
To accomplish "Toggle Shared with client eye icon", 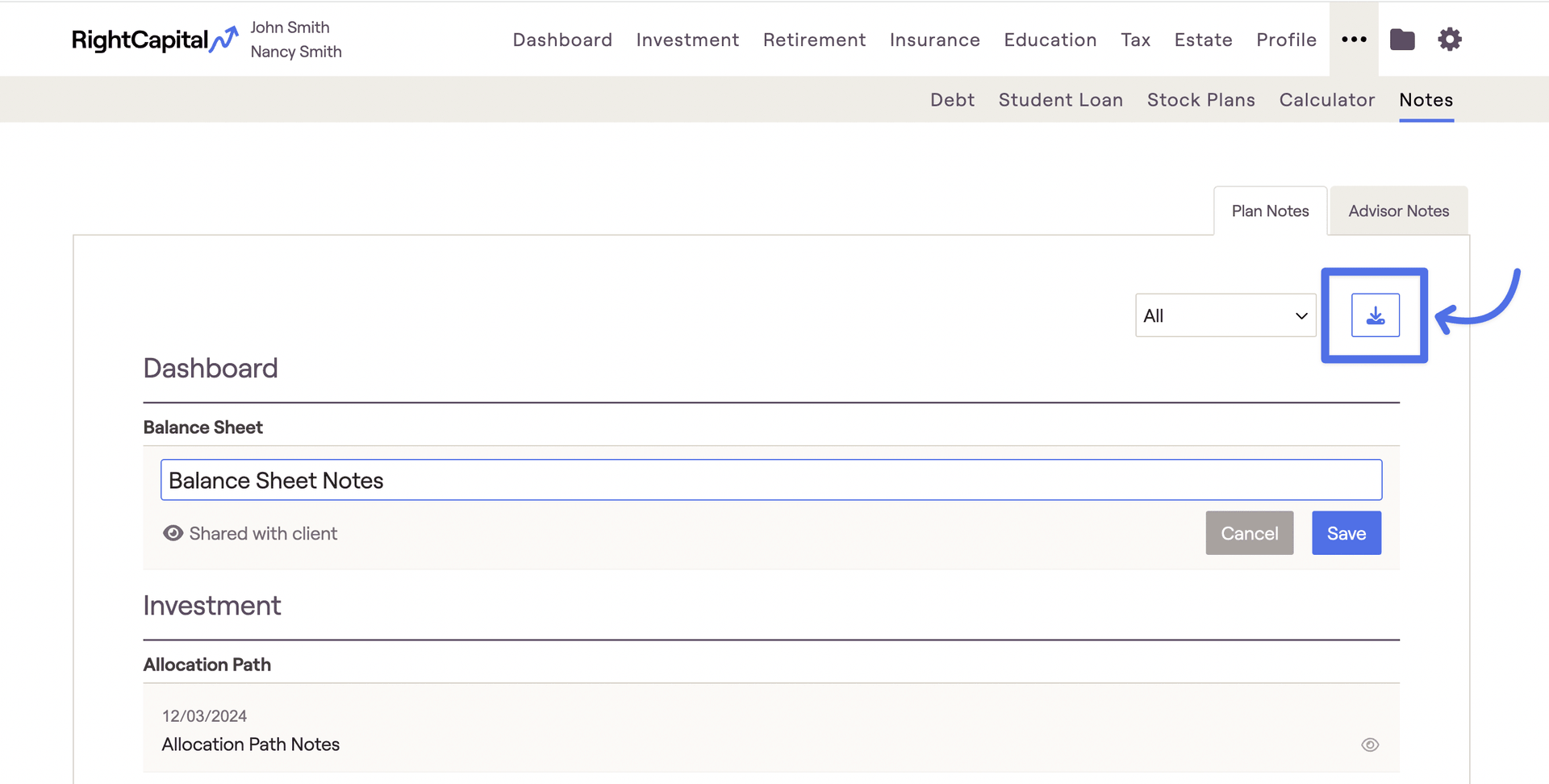I will click(x=173, y=533).
